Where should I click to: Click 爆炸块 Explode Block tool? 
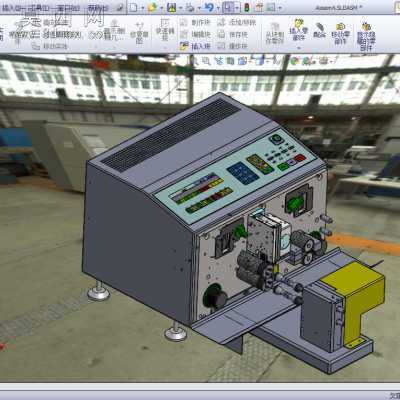click(x=233, y=46)
